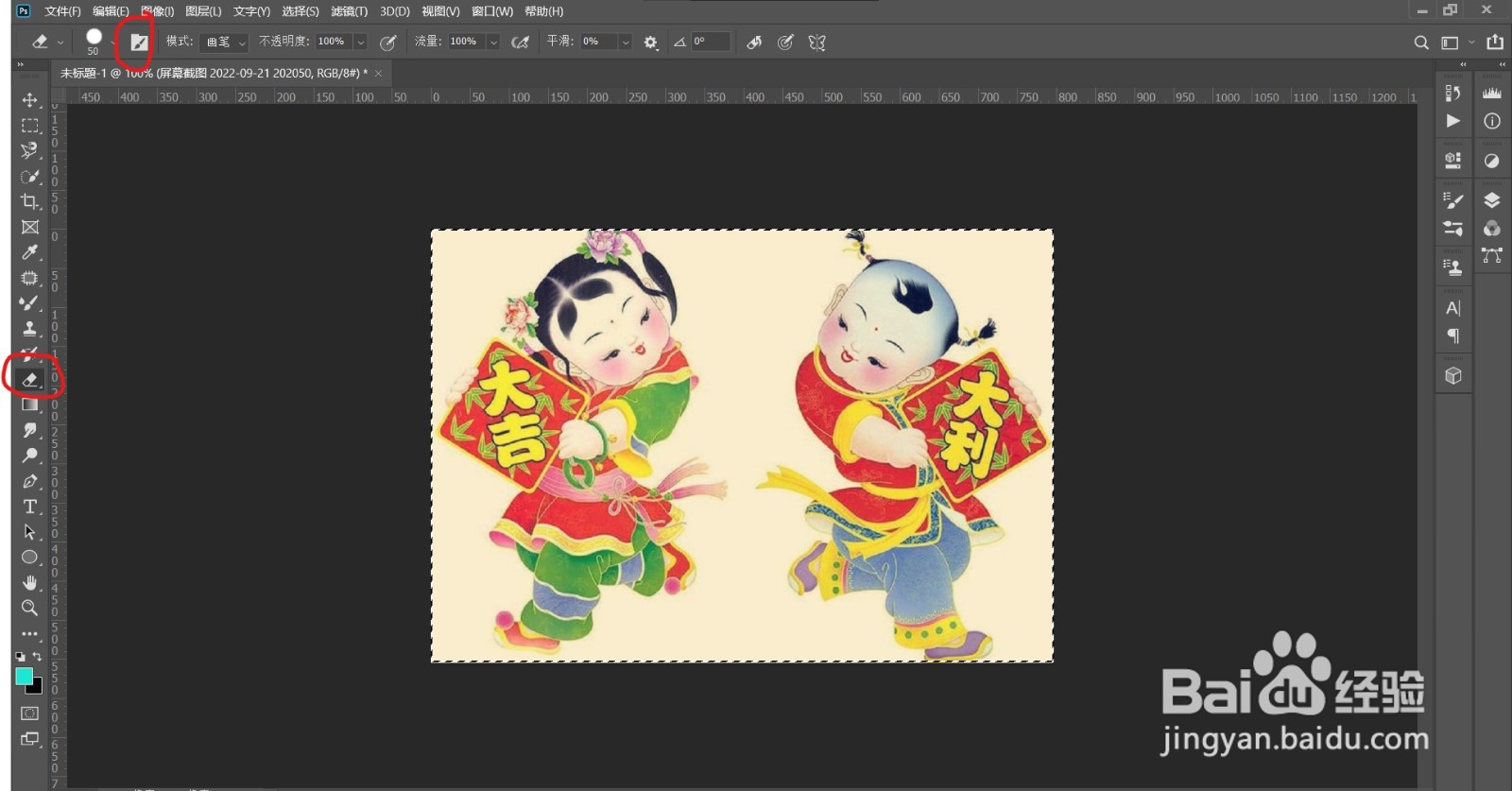Toggle Erase to History option

[x=754, y=42]
